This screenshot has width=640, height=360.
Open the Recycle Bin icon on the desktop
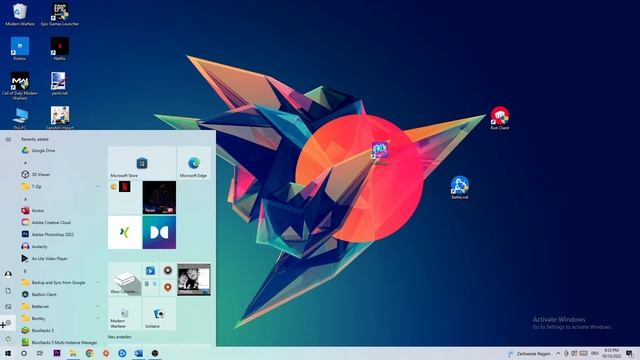20,15
